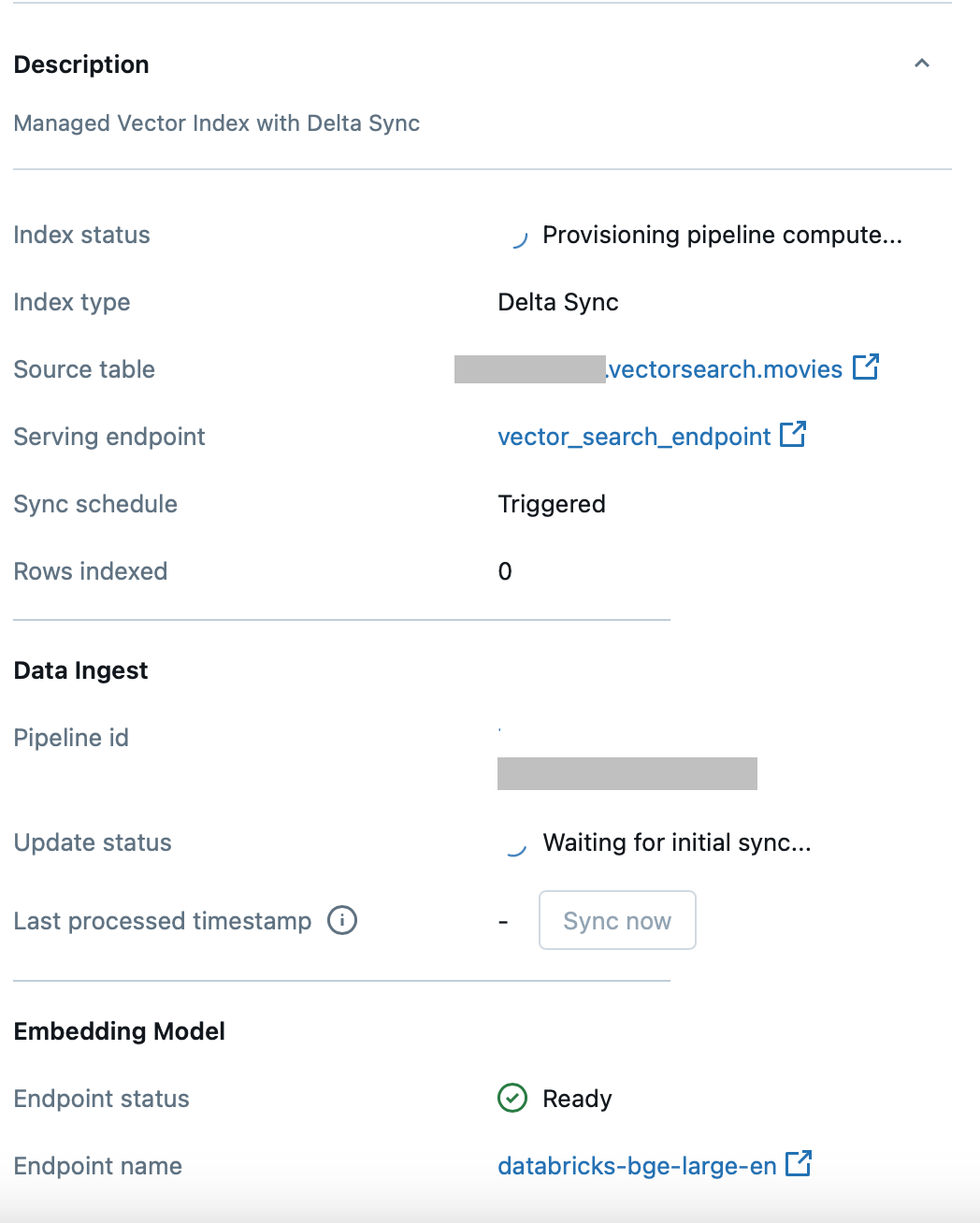Click the Description heading
980x1223 pixels.
click(81, 65)
